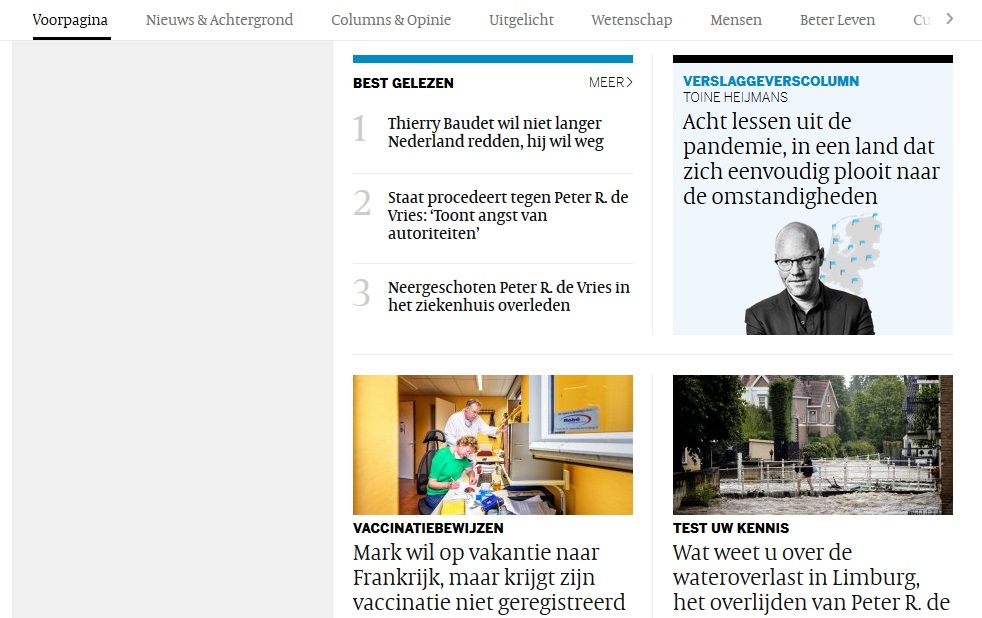The width and height of the screenshot is (982, 618).
Task: Open the Mensen tab
Action: [x=736, y=20]
